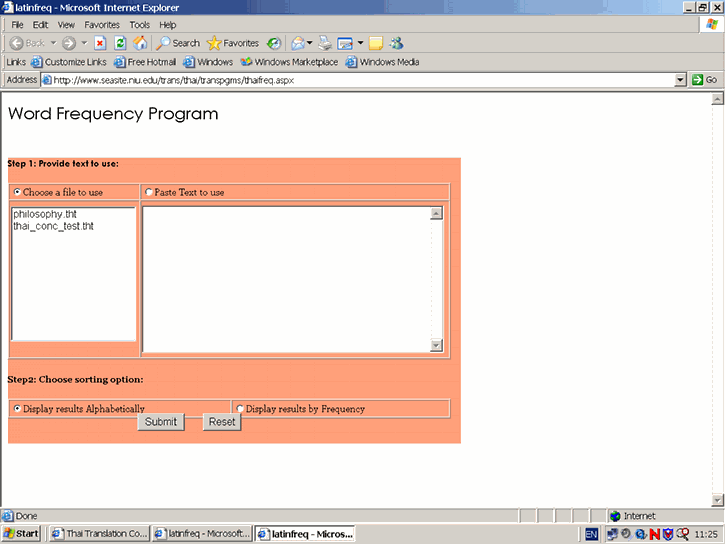
Task: Click the page scrollbar up arrow
Action: click(x=718, y=99)
